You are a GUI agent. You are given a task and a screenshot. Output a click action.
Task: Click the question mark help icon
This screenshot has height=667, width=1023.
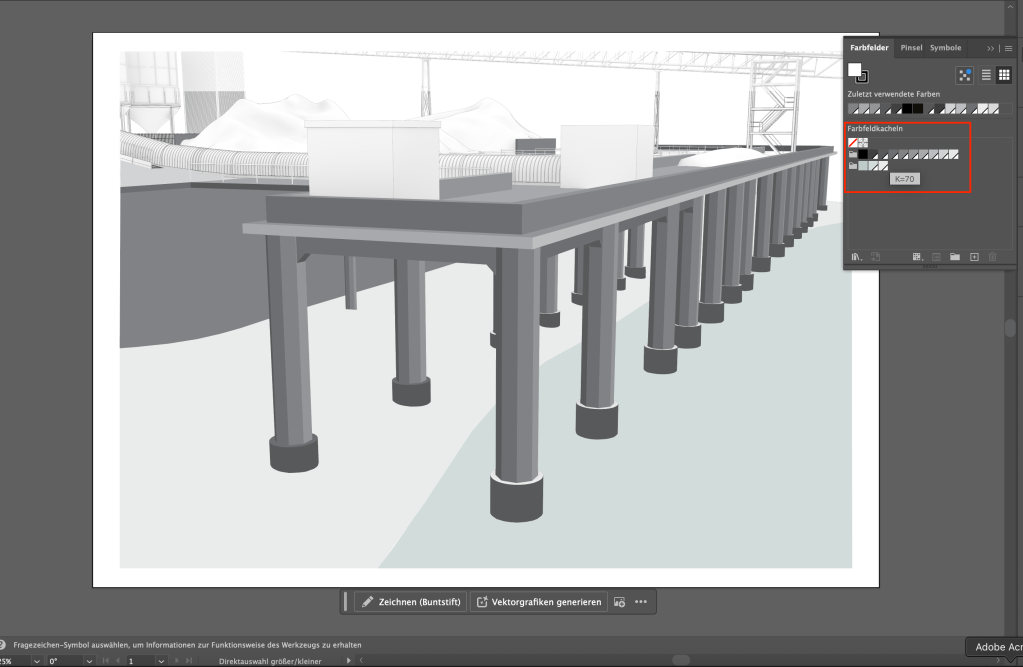4,645
